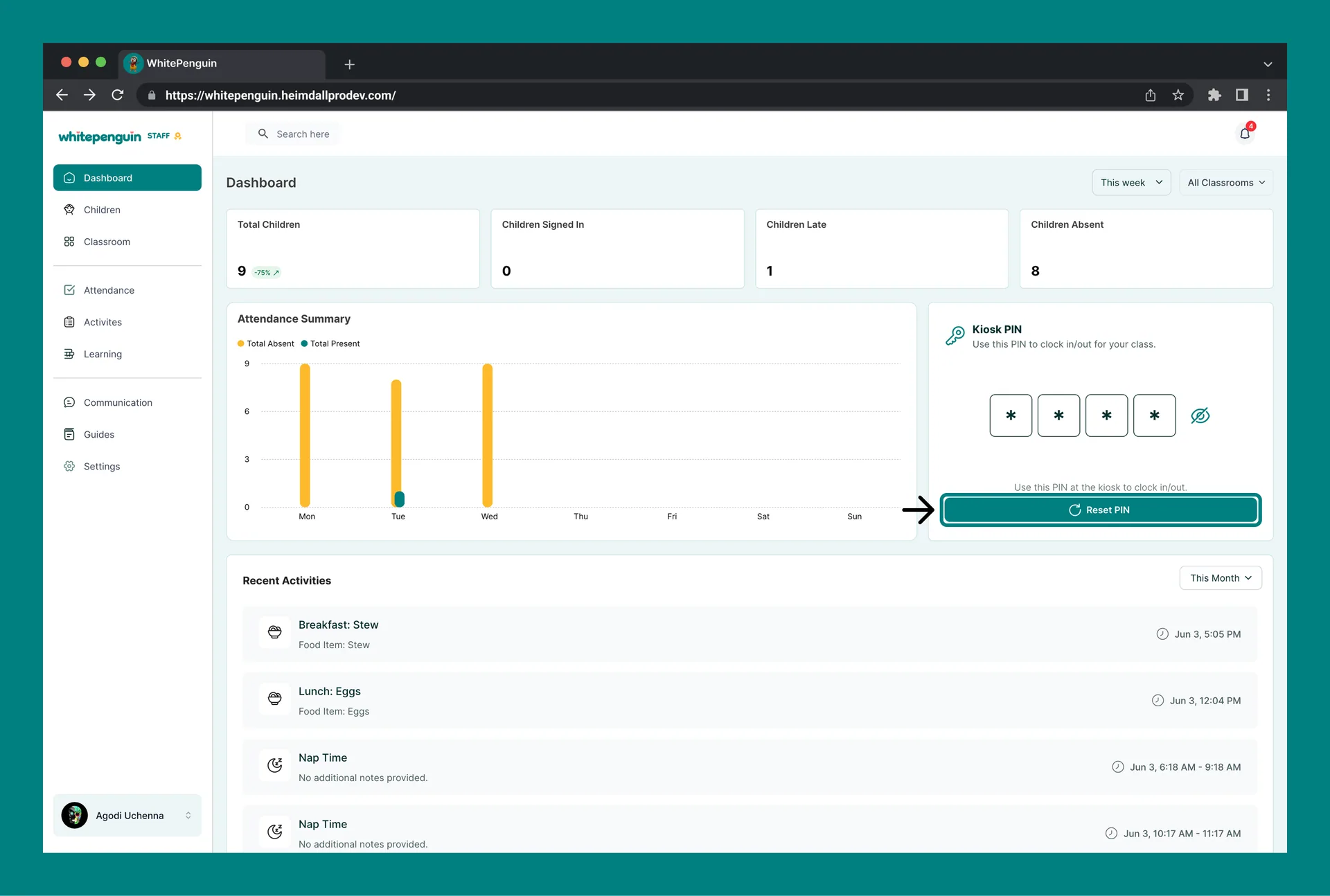This screenshot has width=1330, height=896.
Task: Open the Total Children card
Action: tap(353, 249)
